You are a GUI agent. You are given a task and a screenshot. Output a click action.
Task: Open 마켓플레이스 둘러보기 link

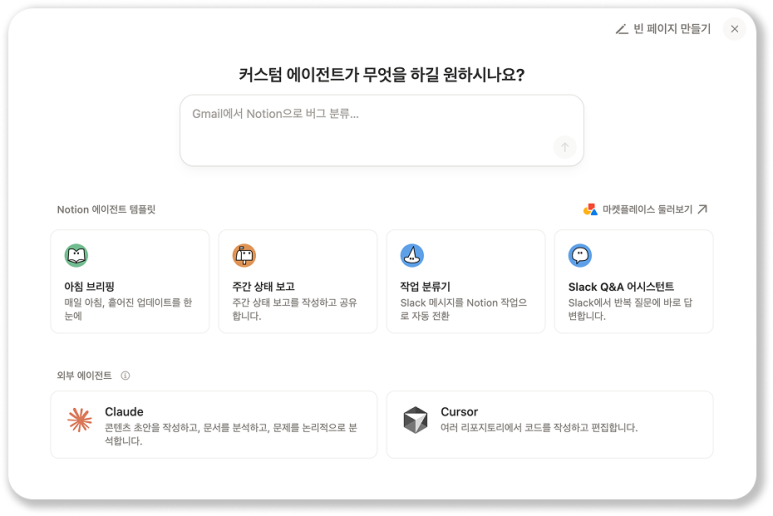647,209
